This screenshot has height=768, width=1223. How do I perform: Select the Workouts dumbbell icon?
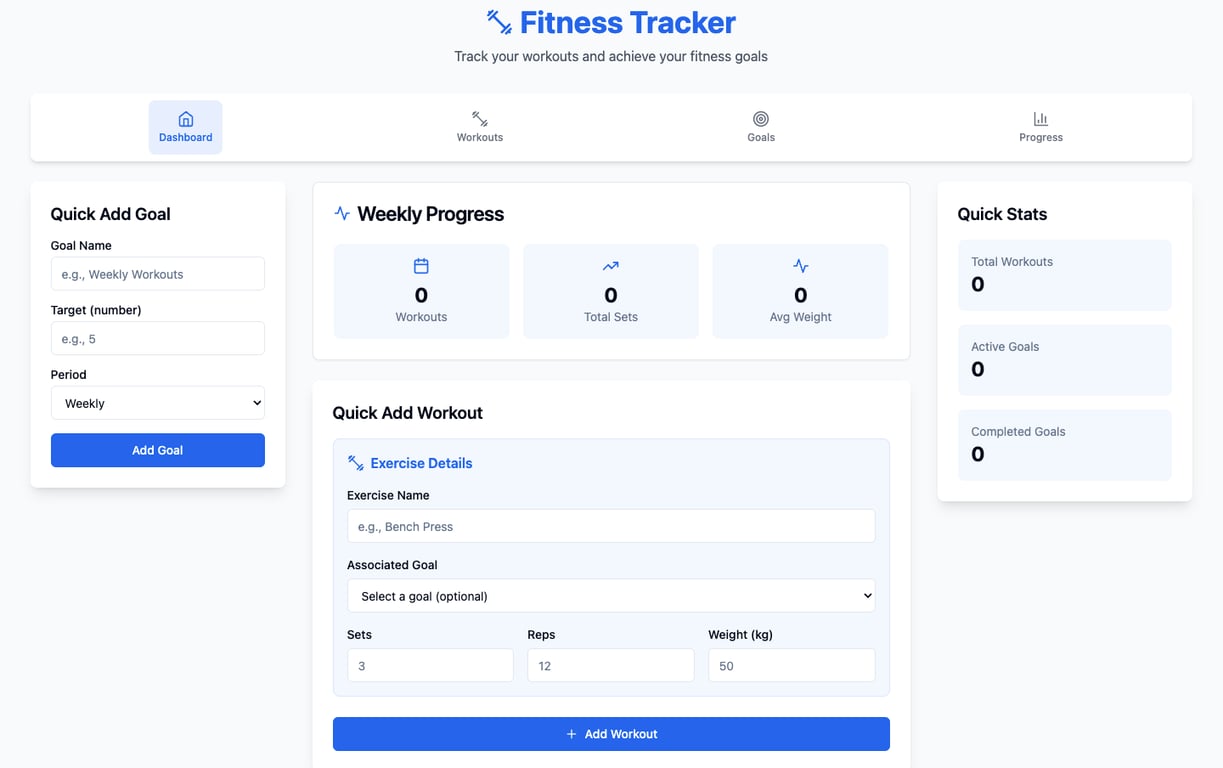pos(479,118)
